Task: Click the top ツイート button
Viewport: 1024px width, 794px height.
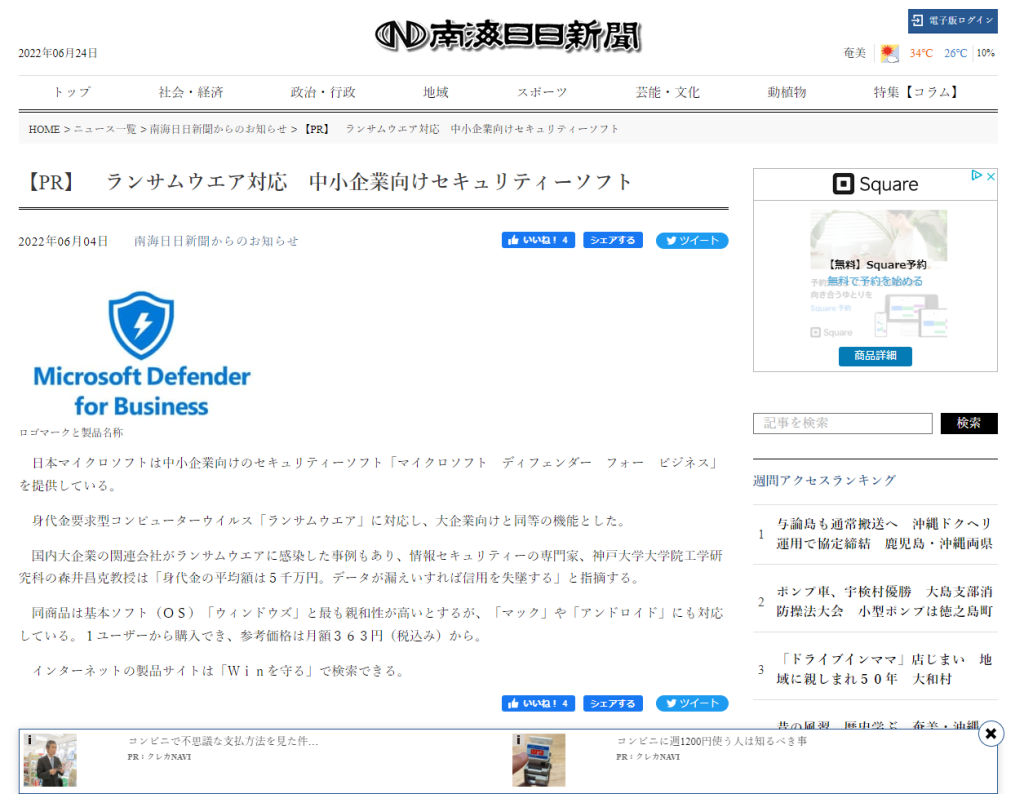Action: [x=692, y=240]
